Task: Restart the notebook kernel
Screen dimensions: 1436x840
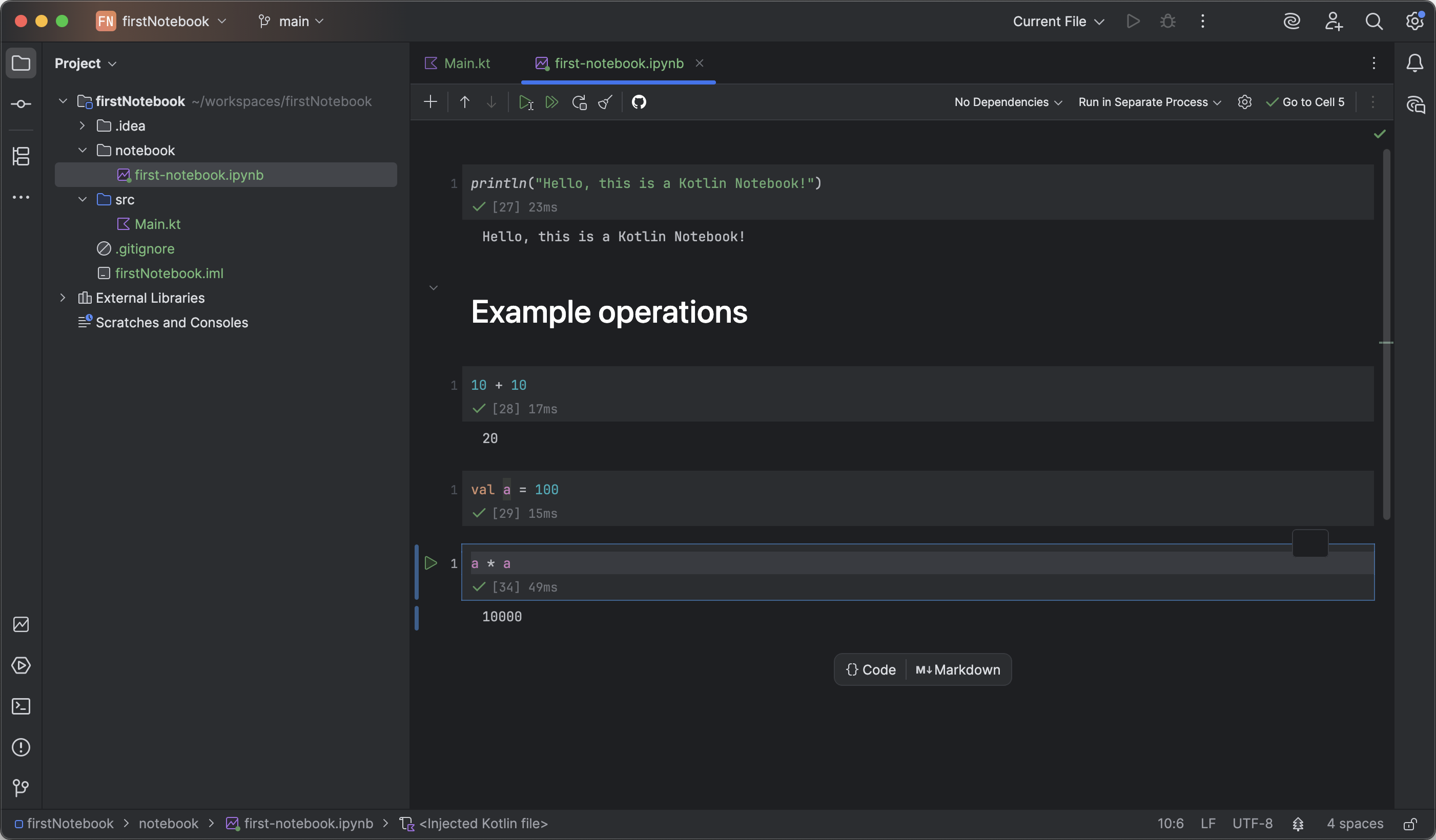Action: click(579, 102)
